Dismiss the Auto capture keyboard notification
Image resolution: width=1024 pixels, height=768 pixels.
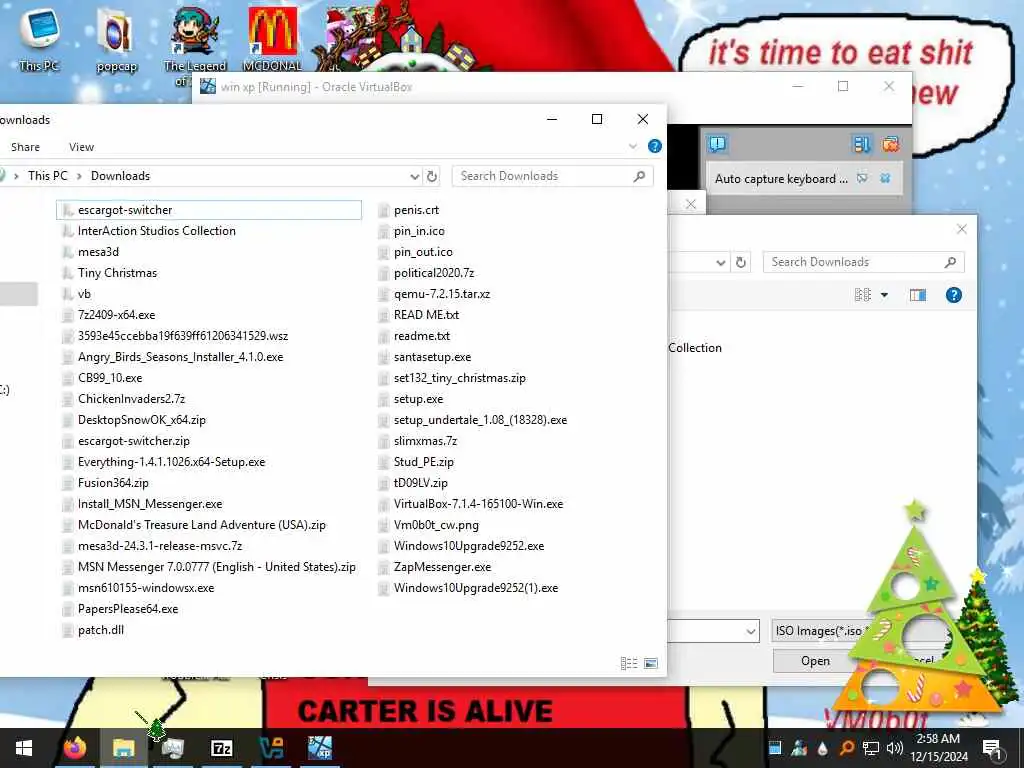click(885, 178)
